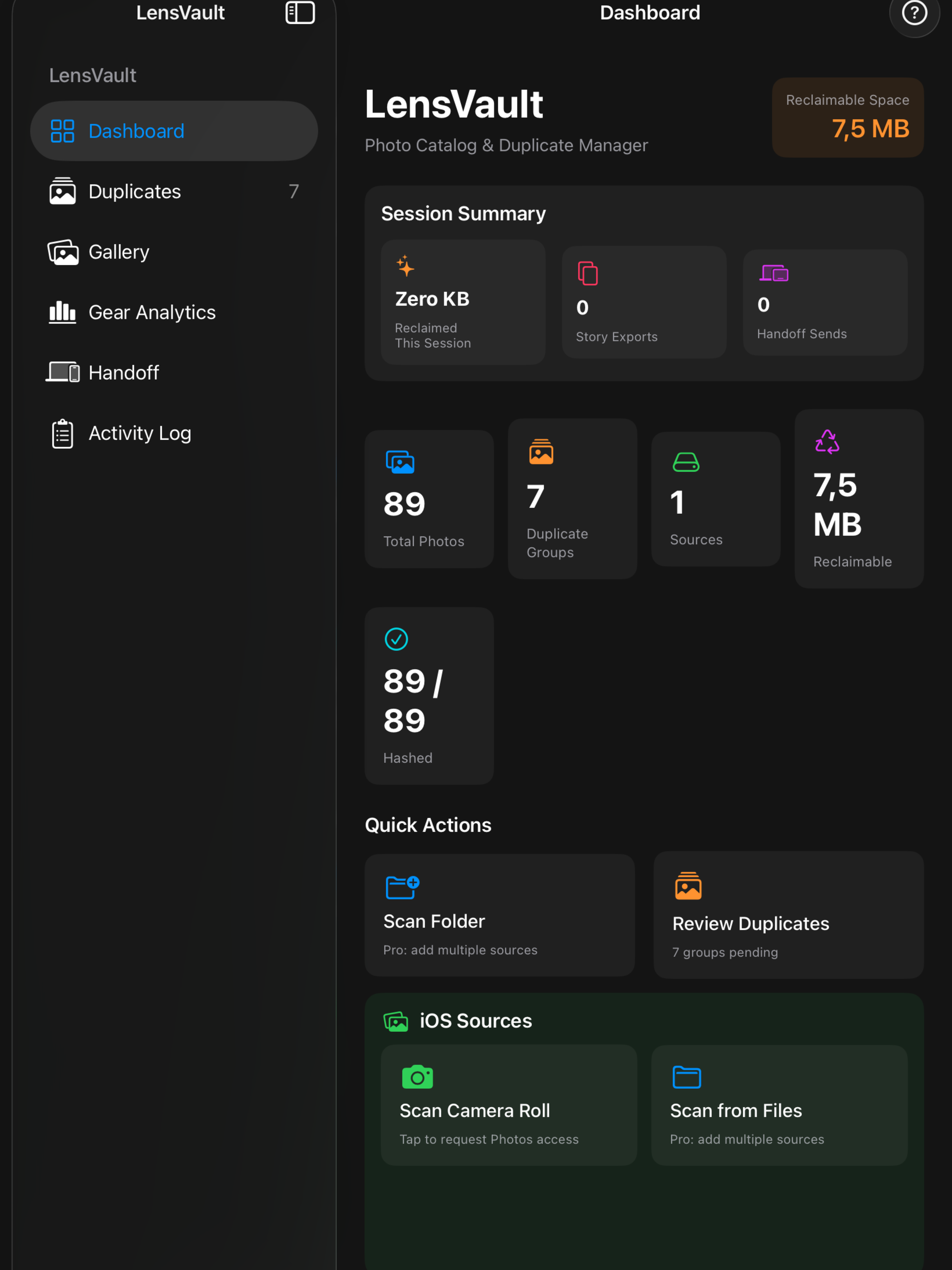Screen dimensions: 952x1270
Task: Click the 'Quick Actions' heading
Action: click(428, 825)
